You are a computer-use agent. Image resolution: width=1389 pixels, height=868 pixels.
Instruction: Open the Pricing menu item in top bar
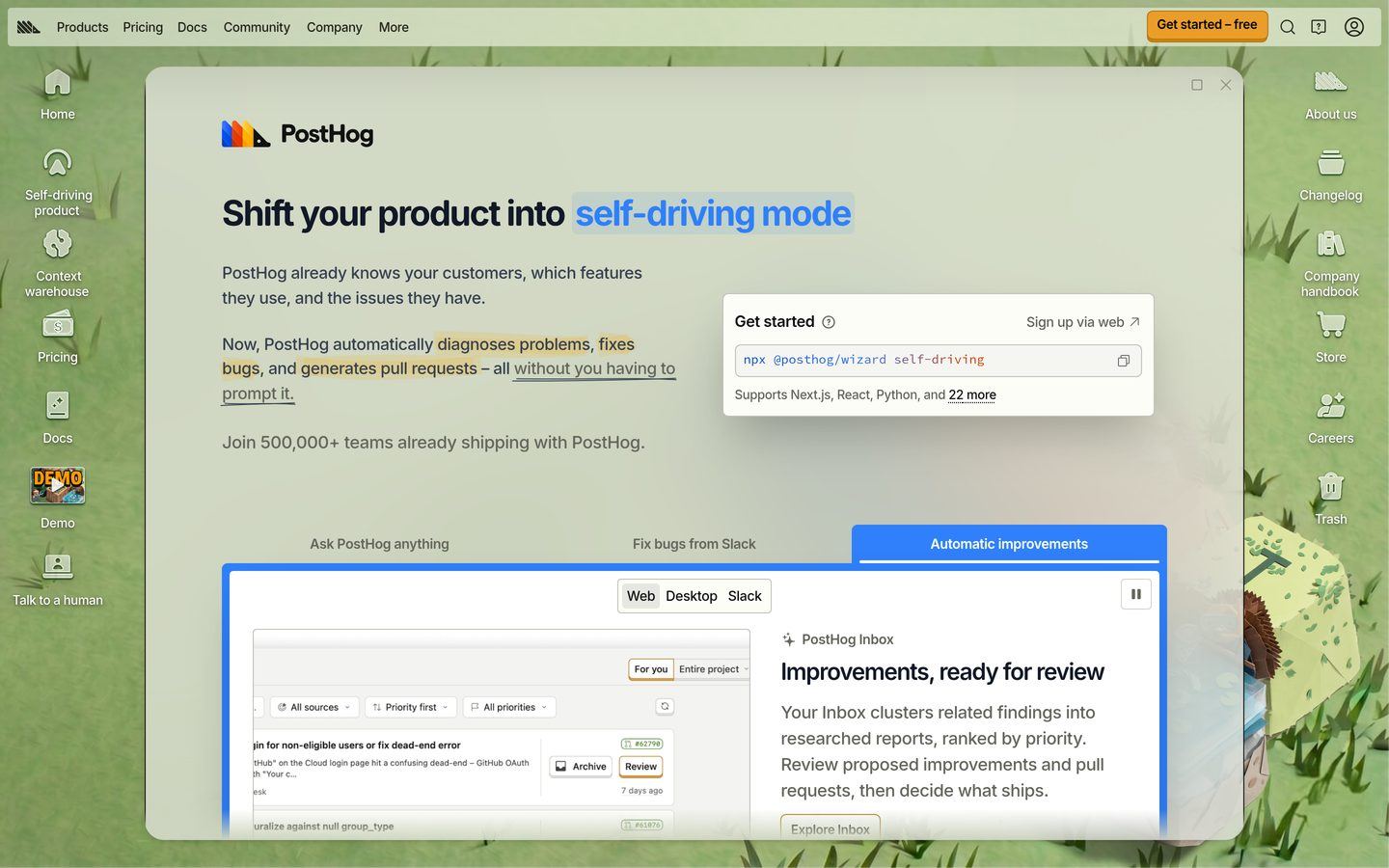(143, 27)
